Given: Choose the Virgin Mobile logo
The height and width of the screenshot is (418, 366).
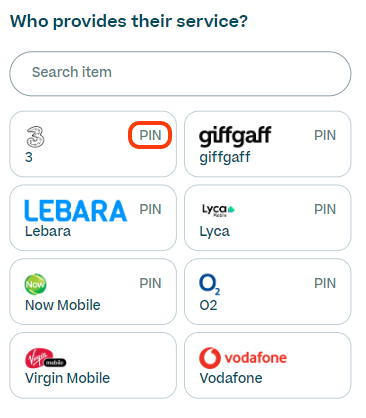Looking at the screenshot, I should tap(45, 358).
